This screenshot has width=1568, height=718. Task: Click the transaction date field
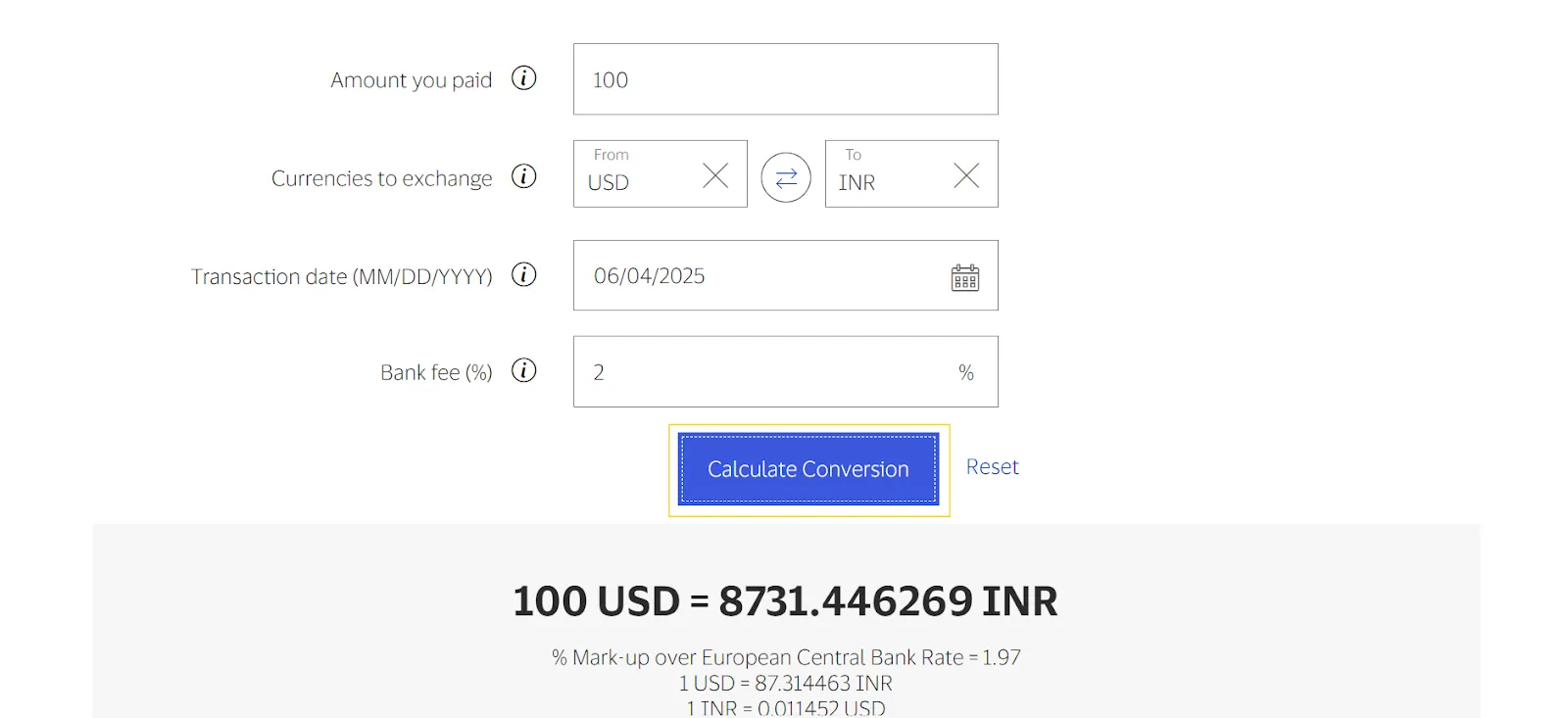764,275
